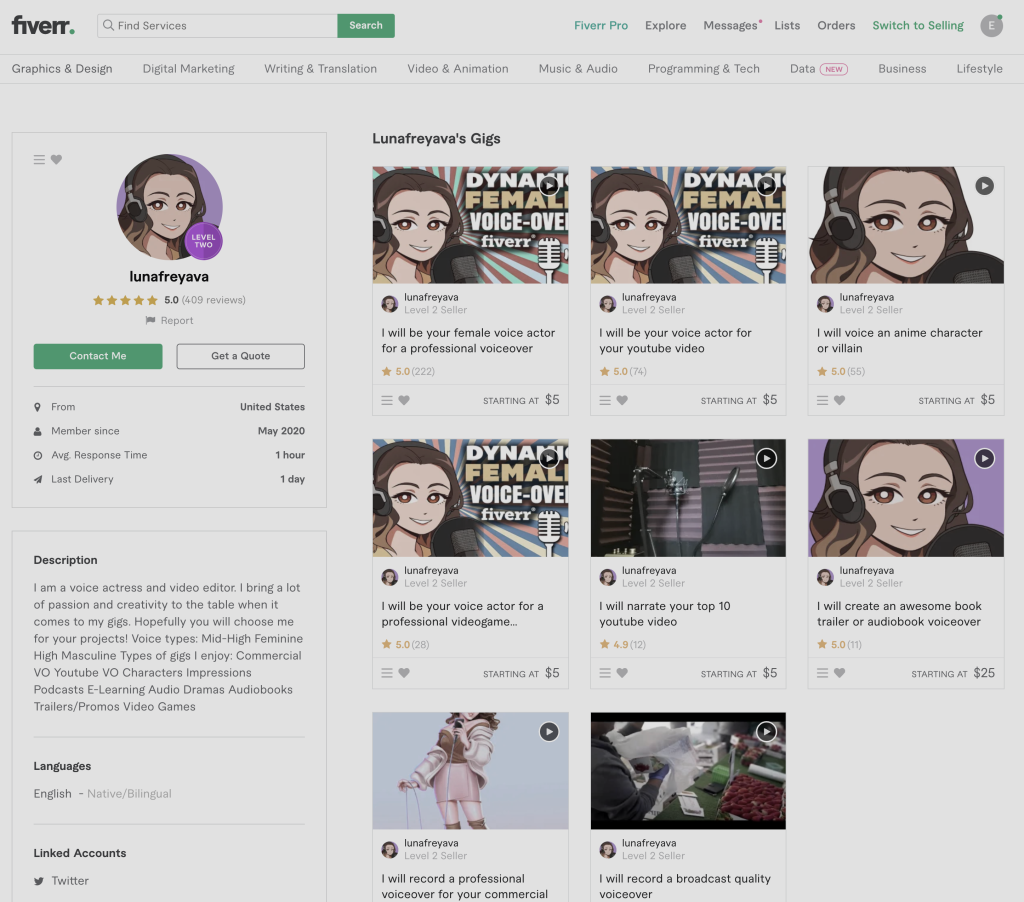Add youtube video voice actor gig to list
The height and width of the screenshot is (902, 1024).
605,400
